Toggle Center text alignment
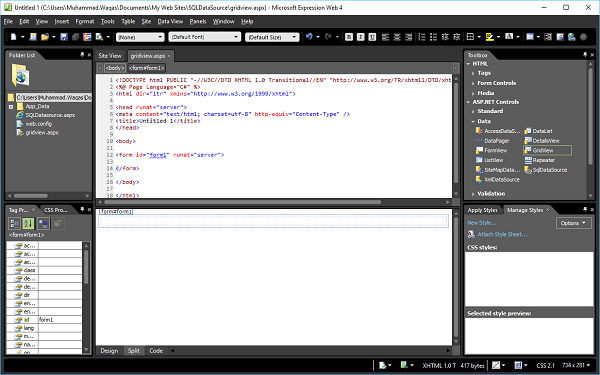This screenshot has width=600, height=375. point(397,37)
